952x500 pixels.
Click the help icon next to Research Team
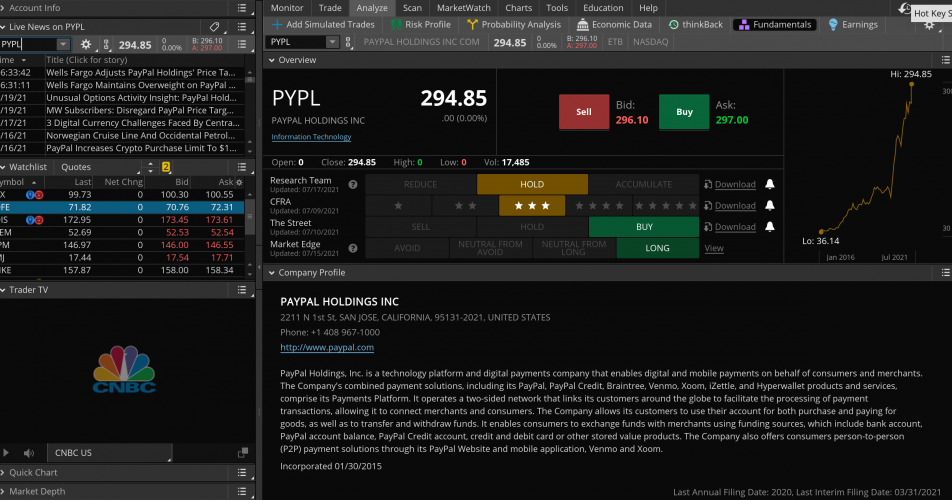[x=353, y=184]
